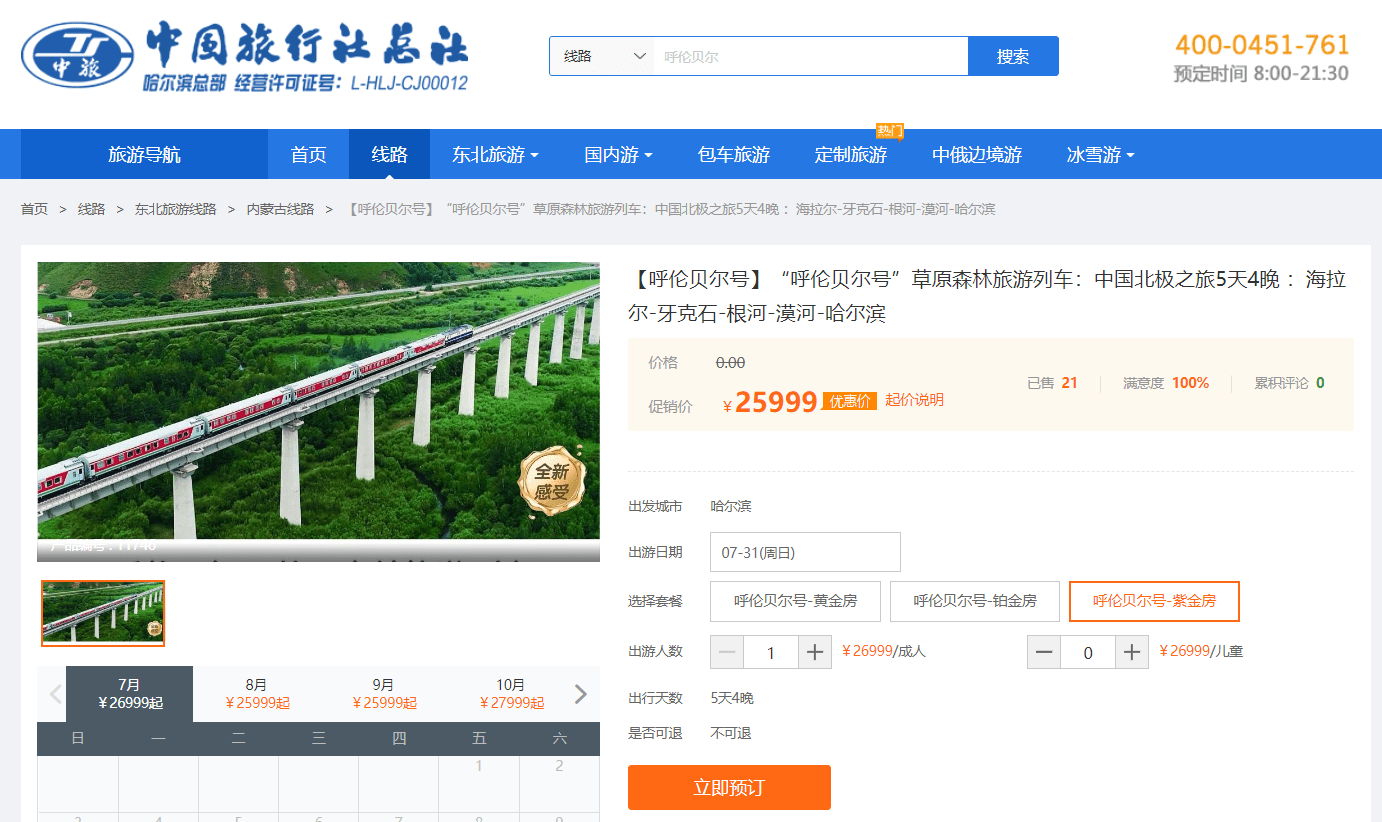Image resolution: width=1382 pixels, height=822 pixels.
Task: Increase the adult traveler count
Action: (815, 652)
